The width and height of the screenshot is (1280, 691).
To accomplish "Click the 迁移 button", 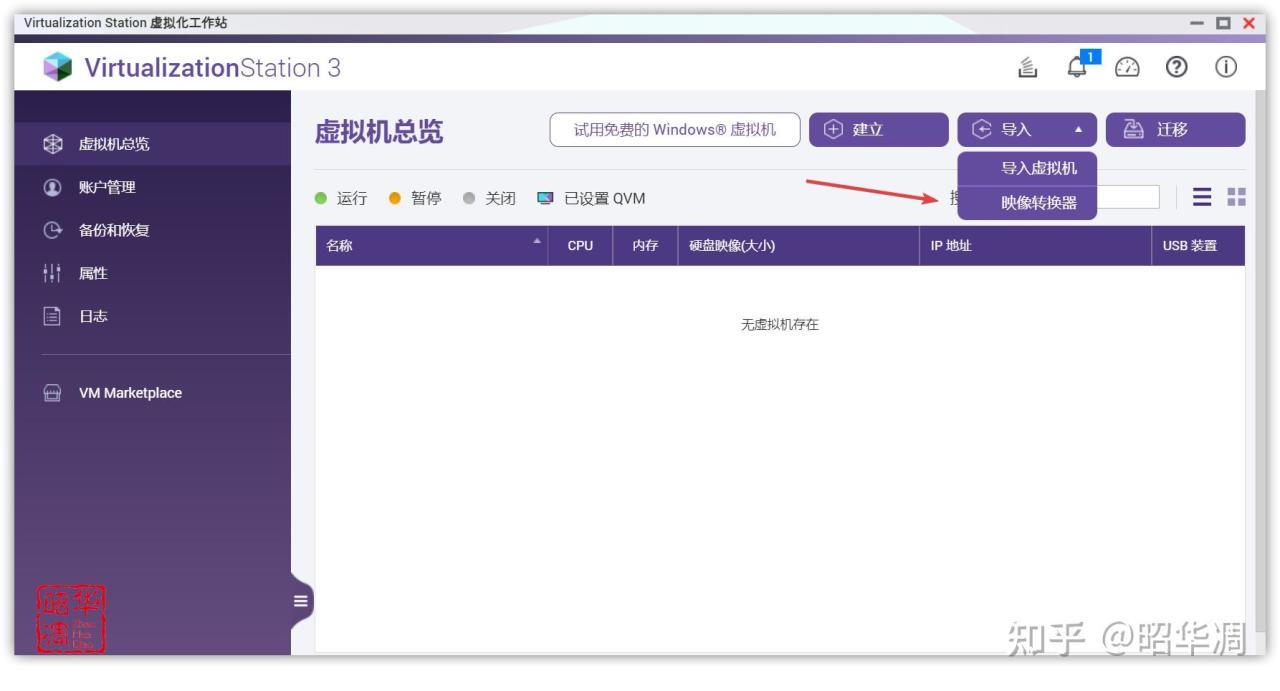I will (x=1175, y=130).
